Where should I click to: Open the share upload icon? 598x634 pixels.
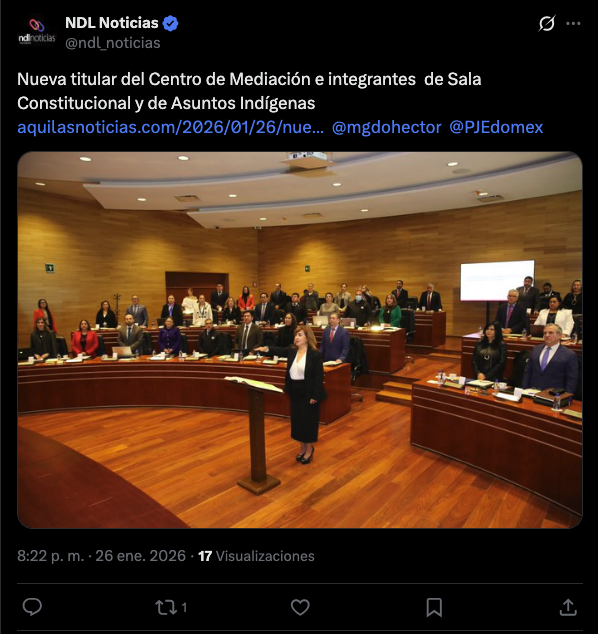pos(568,607)
